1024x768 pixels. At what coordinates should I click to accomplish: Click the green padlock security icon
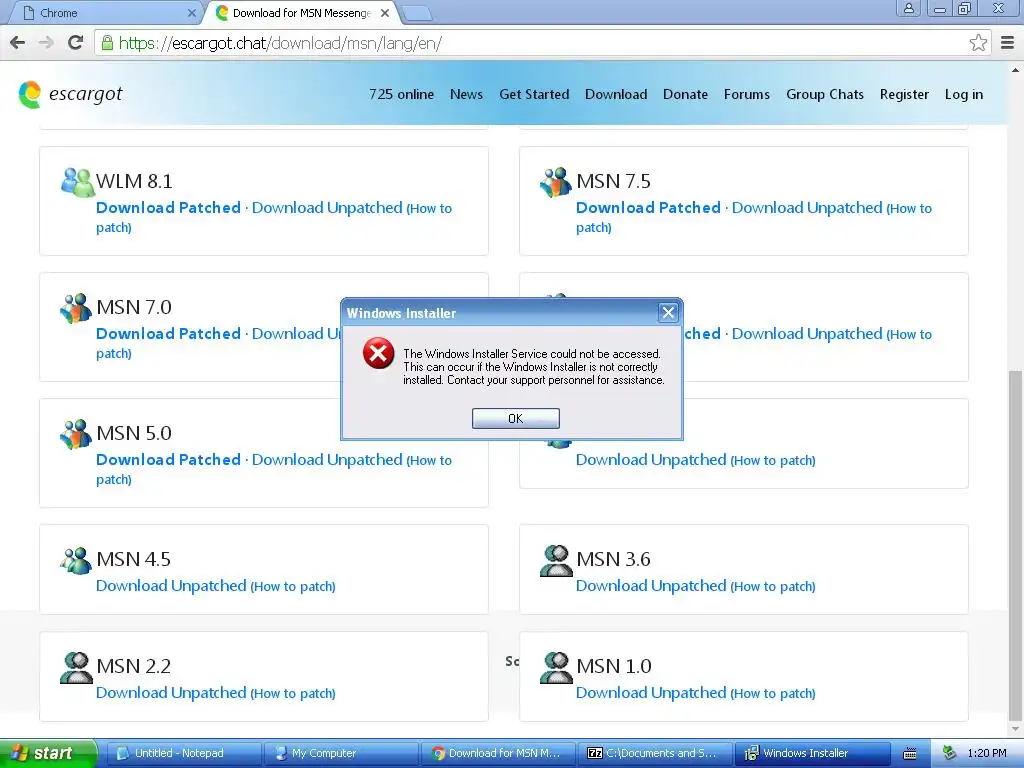(107, 43)
